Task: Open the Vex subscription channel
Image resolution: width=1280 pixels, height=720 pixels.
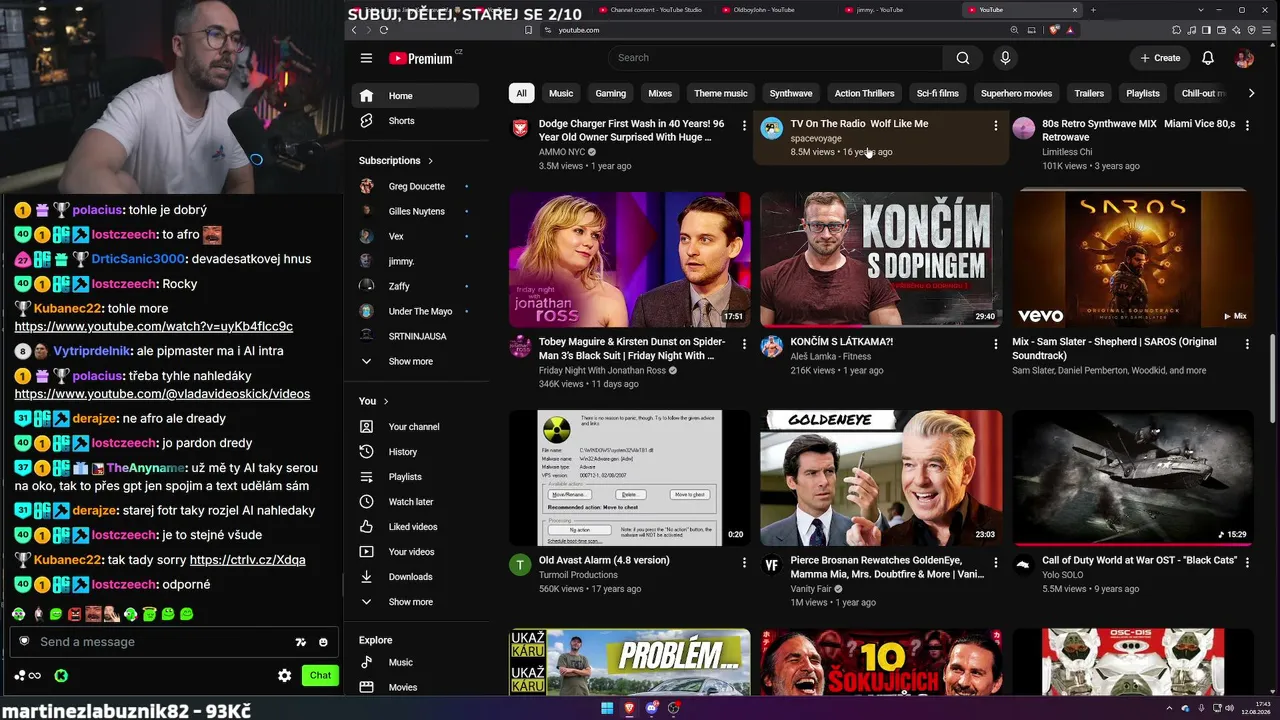Action: click(415, 236)
